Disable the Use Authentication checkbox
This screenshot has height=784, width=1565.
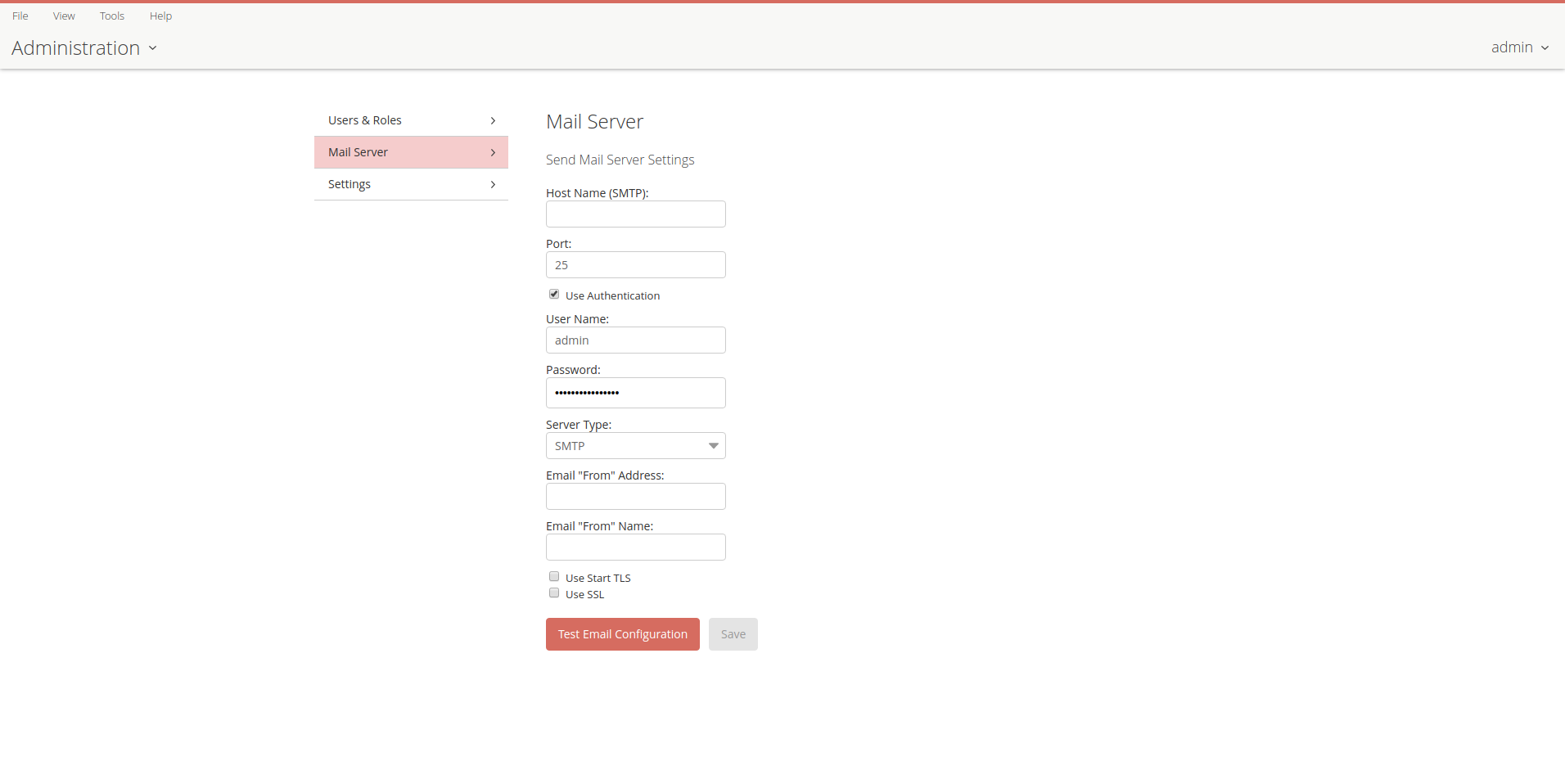(x=554, y=295)
